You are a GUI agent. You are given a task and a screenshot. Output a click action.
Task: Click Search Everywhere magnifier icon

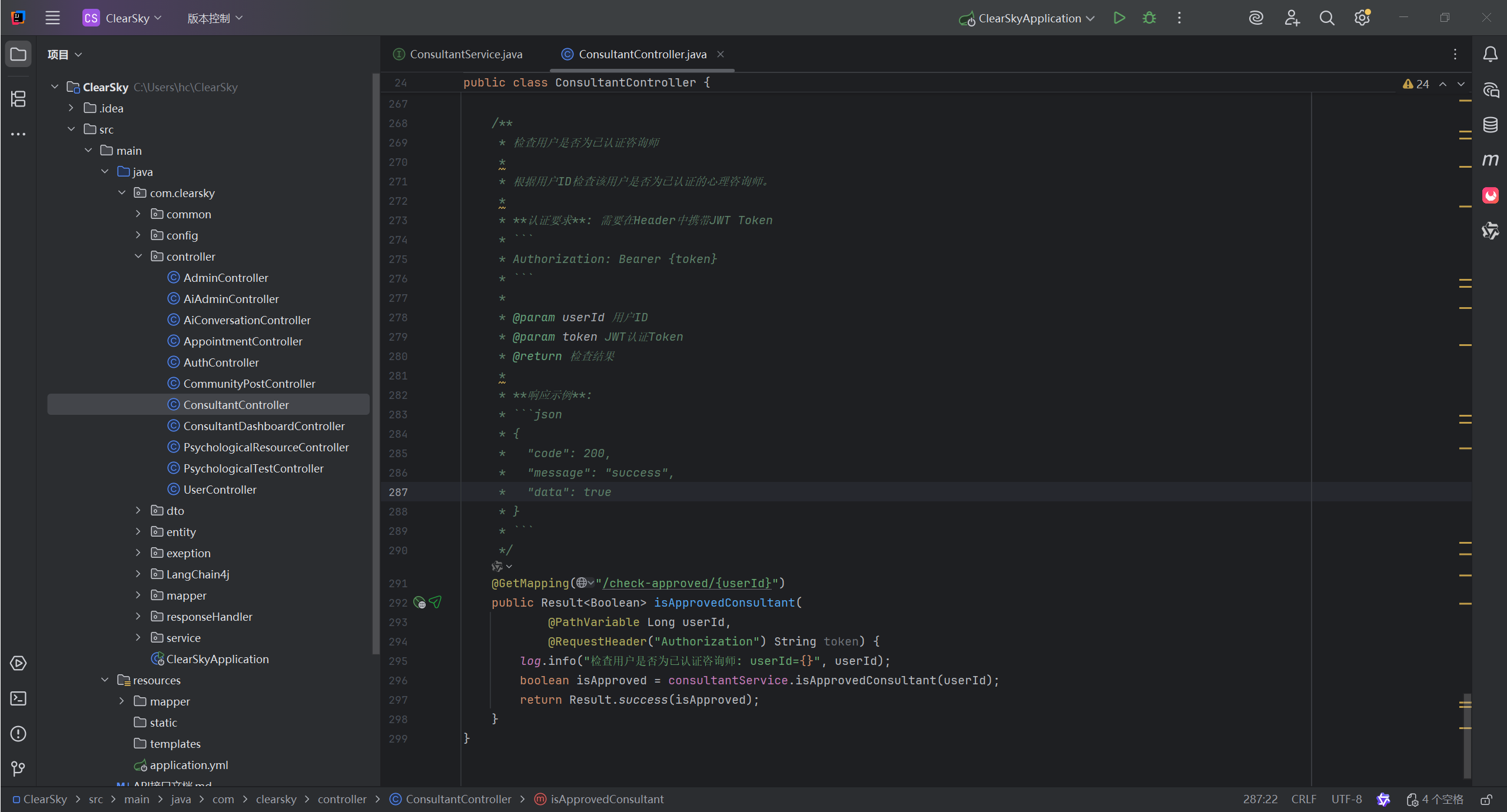point(1327,18)
